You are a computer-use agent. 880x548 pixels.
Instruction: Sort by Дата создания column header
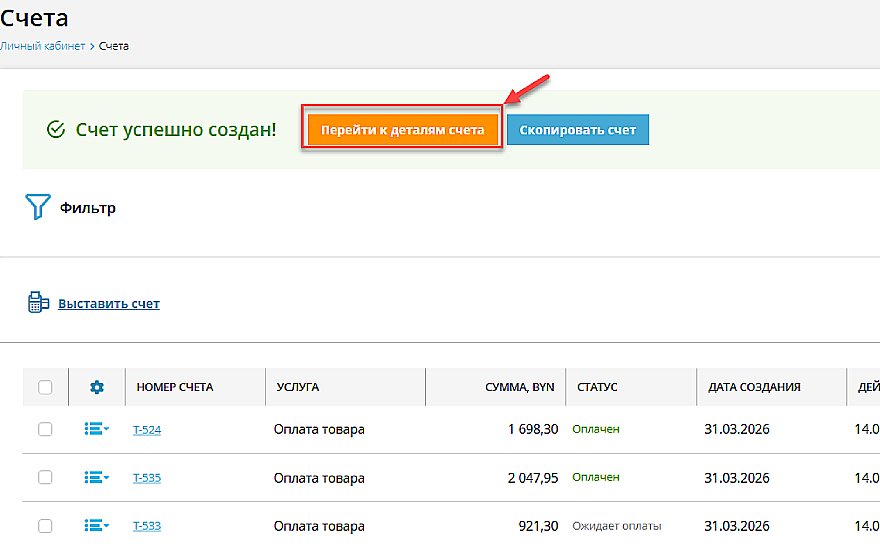point(754,387)
